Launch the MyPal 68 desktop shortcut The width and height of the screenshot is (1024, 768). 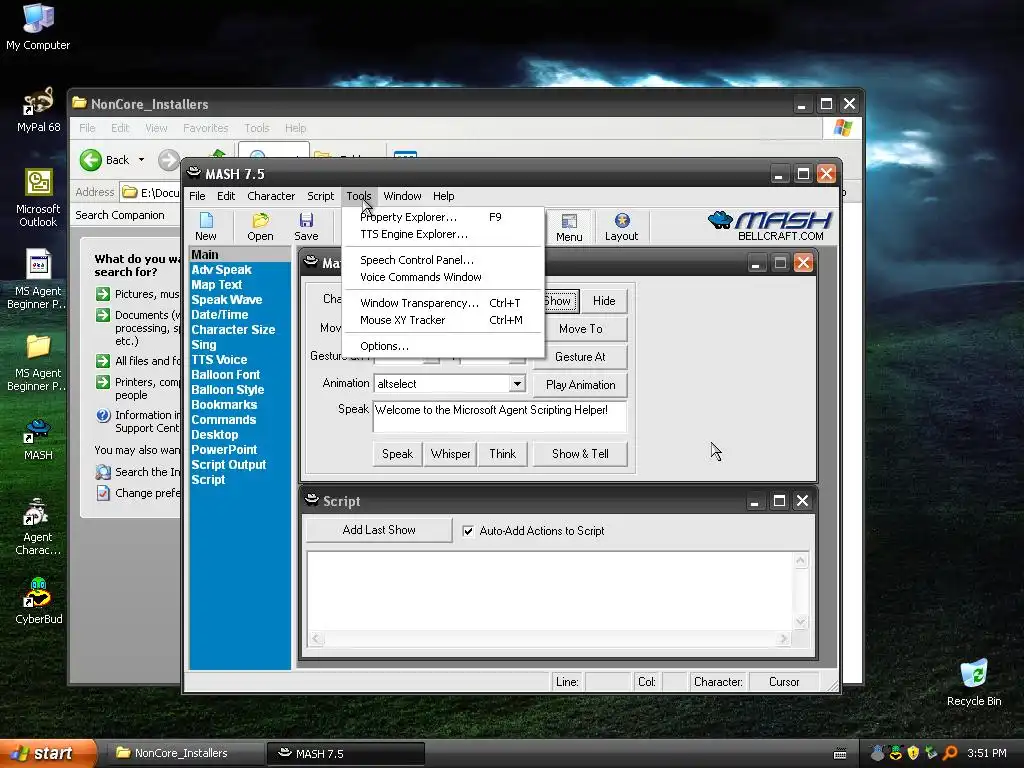[38, 110]
